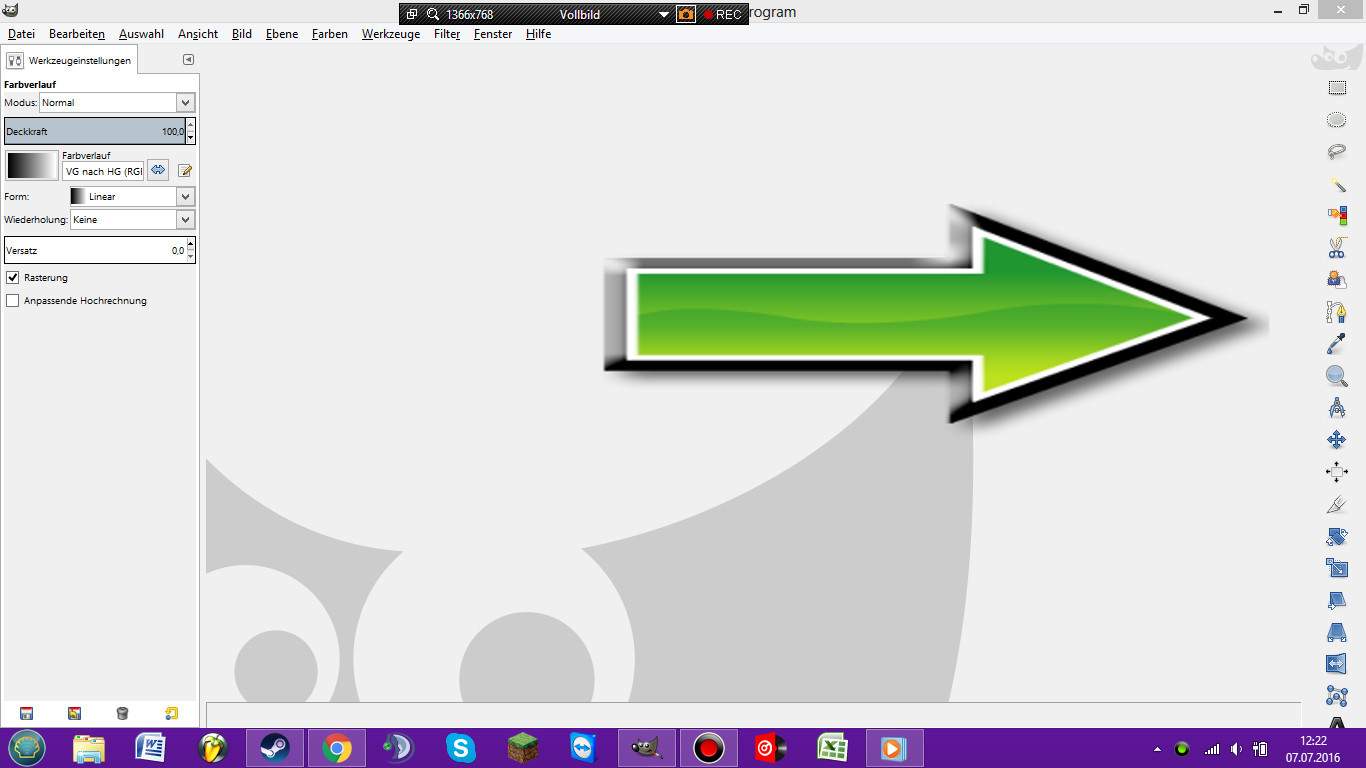
Task: Select the Zoom magnifier tool
Action: [1336, 376]
